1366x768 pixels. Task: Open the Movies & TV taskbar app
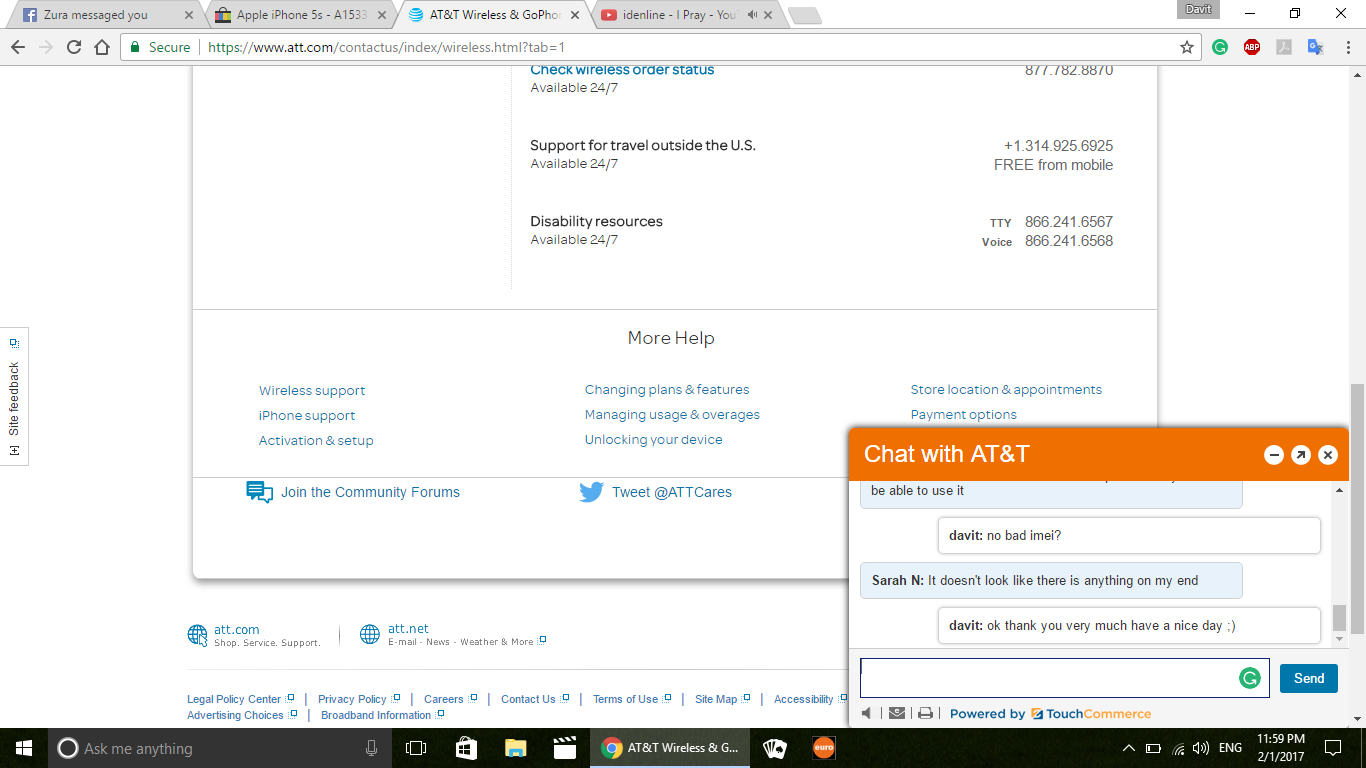click(x=565, y=748)
